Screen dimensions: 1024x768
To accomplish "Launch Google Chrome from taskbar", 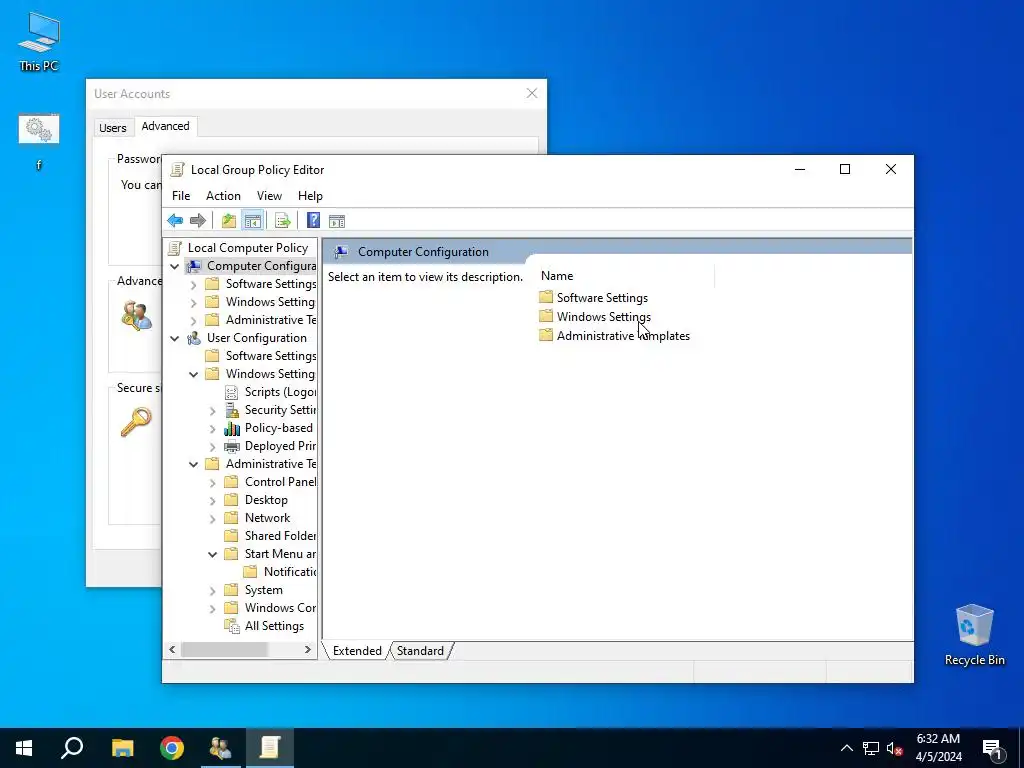I will point(172,748).
